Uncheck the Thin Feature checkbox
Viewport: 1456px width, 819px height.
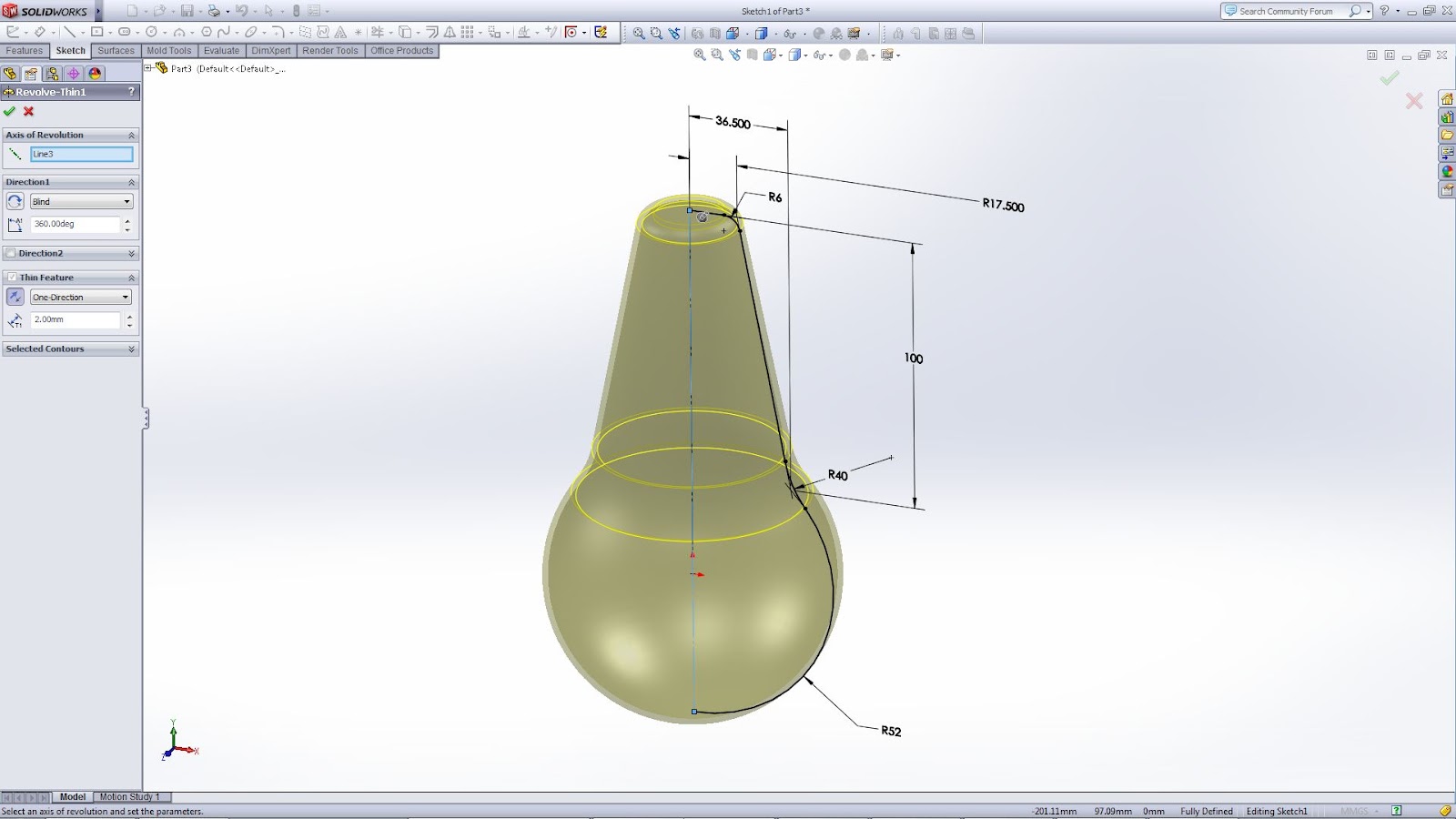[13, 277]
